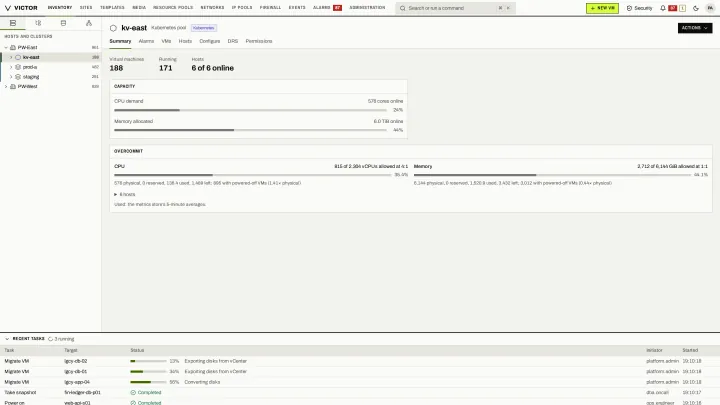
Task: Switch to the Summary tab
Action: pyautogui.click(x=120, y=41)
